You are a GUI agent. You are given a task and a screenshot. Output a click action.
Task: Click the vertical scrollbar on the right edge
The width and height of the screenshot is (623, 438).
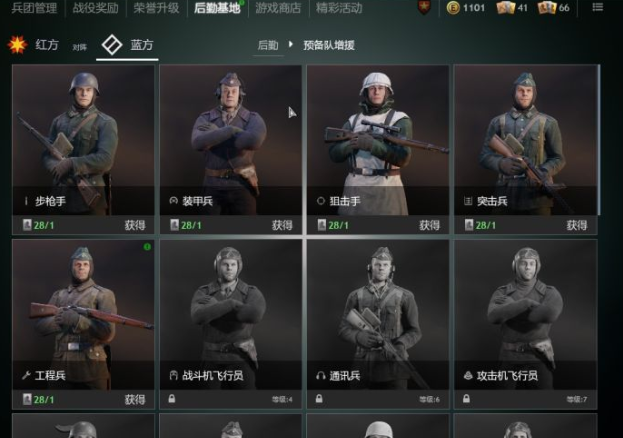pyautogui.click(x=599, y=140)
